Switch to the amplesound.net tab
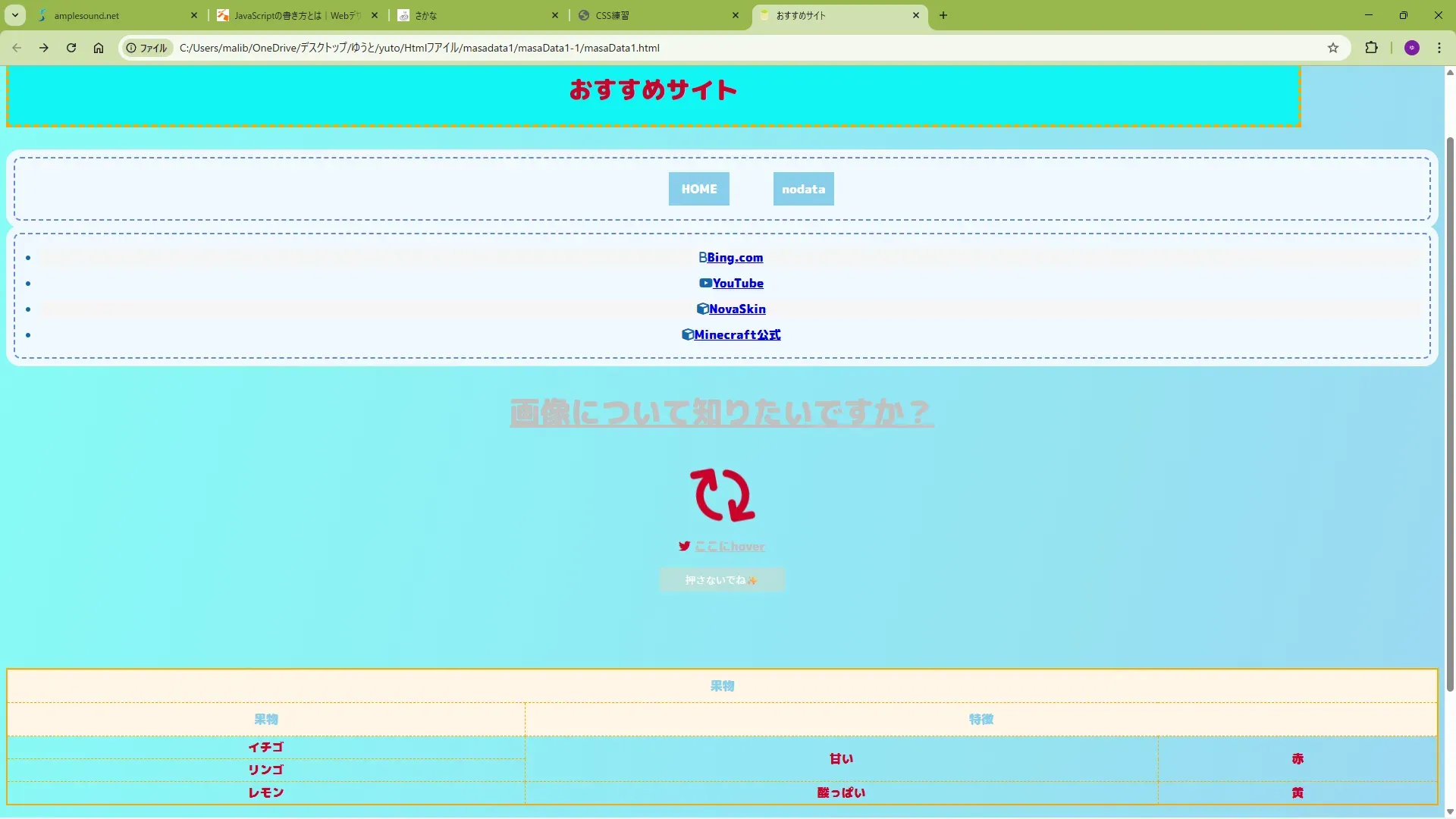 tap(114, 15)
